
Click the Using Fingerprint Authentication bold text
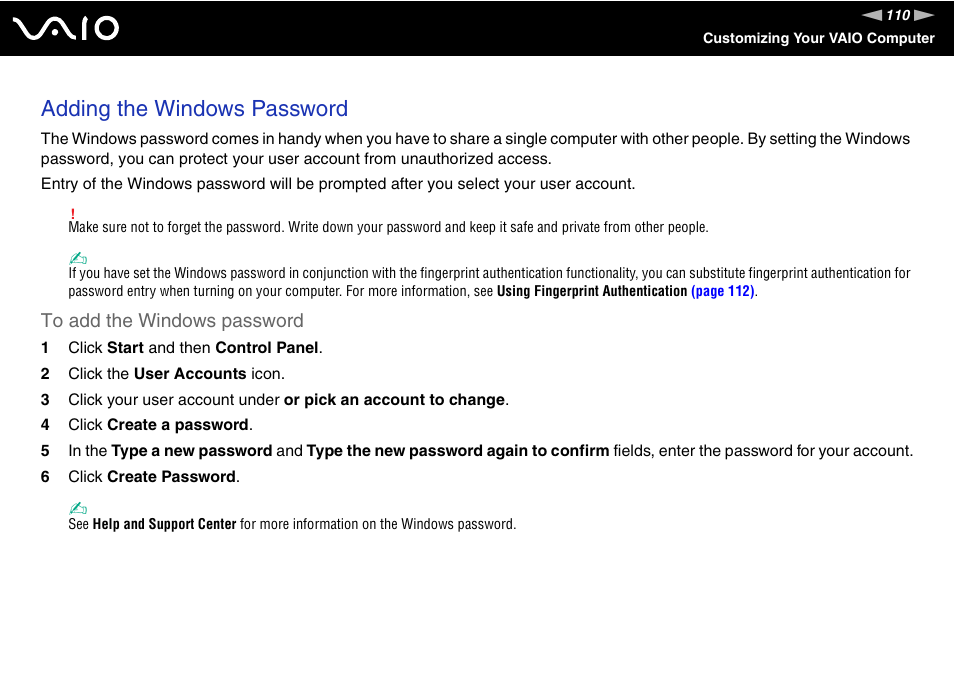tap(592, 291)
